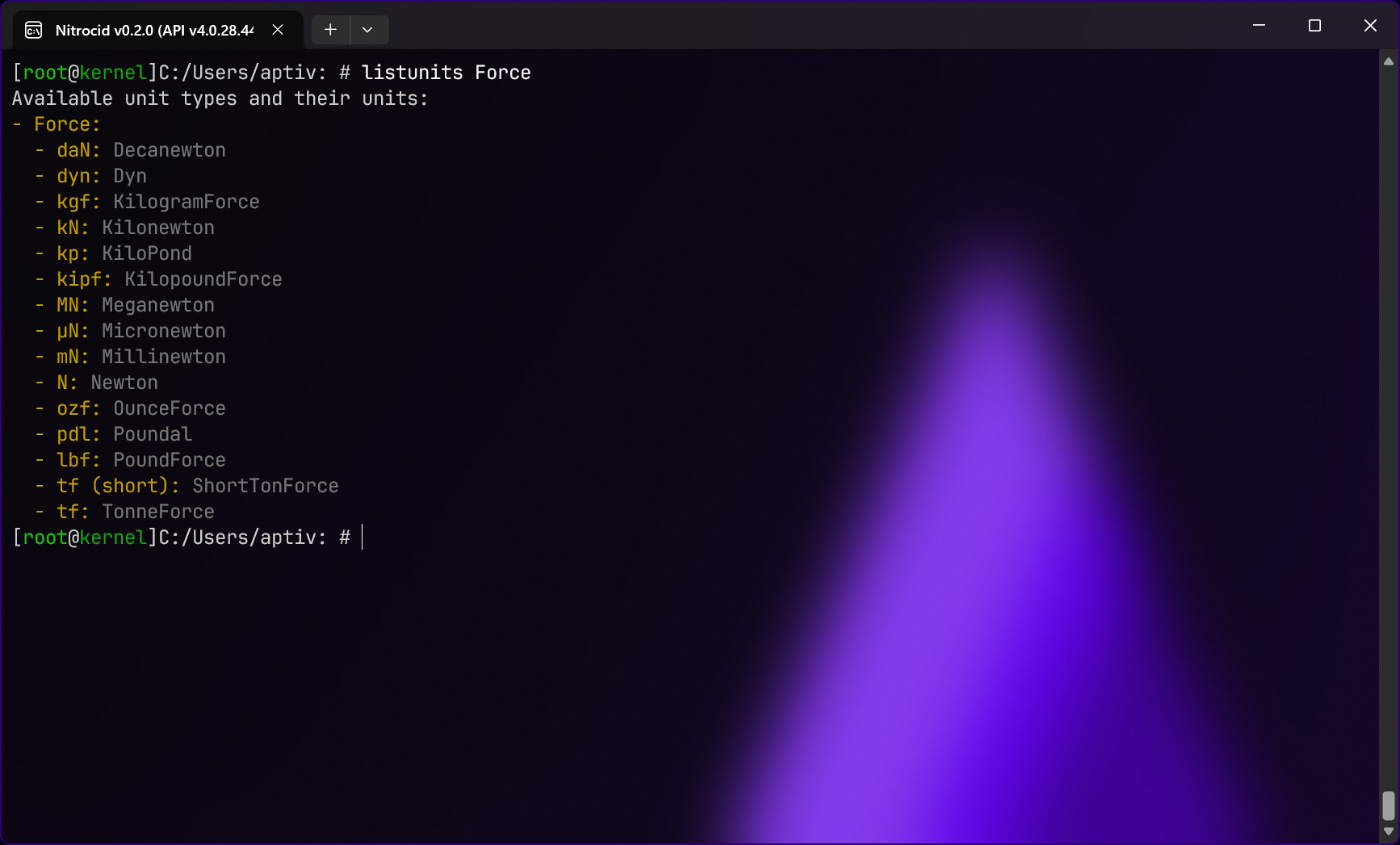Screen dimensions: 1400x845
Task: Close the terminal window
Action: pos(1370,26)
